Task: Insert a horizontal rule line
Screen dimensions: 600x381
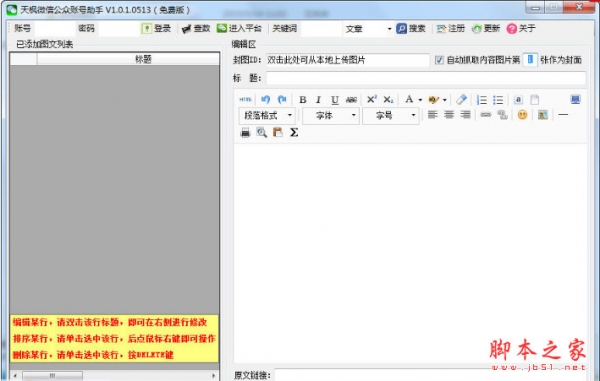Action: [563, 114]
